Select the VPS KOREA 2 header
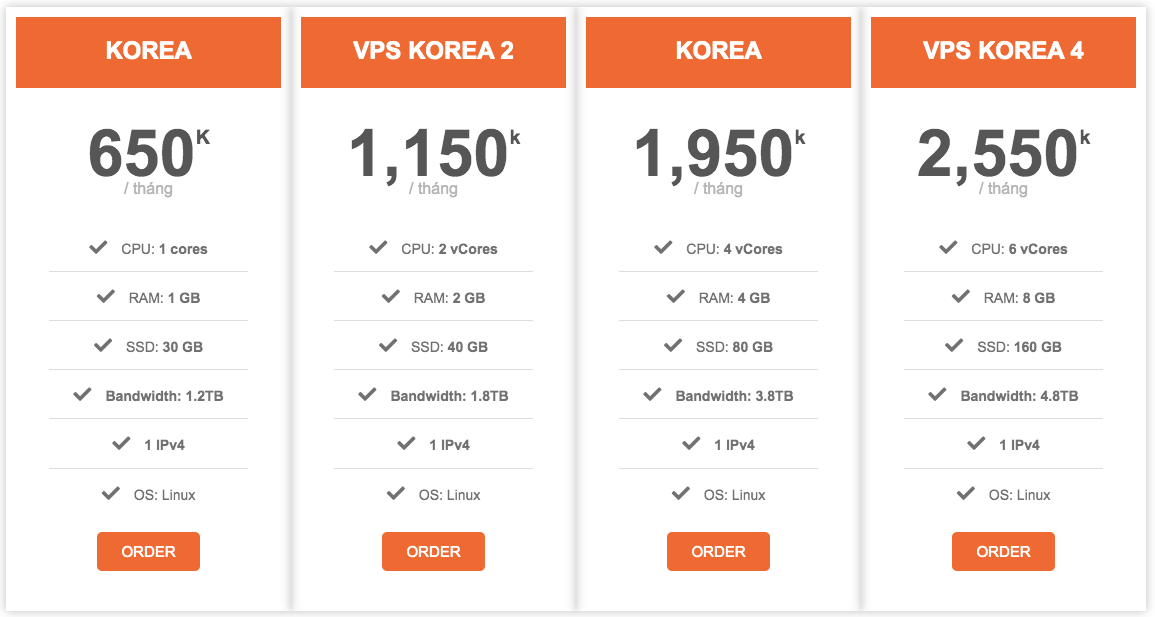Viewport: 1155px width, 617px height. pyautogui.click(x=433, y=52)
